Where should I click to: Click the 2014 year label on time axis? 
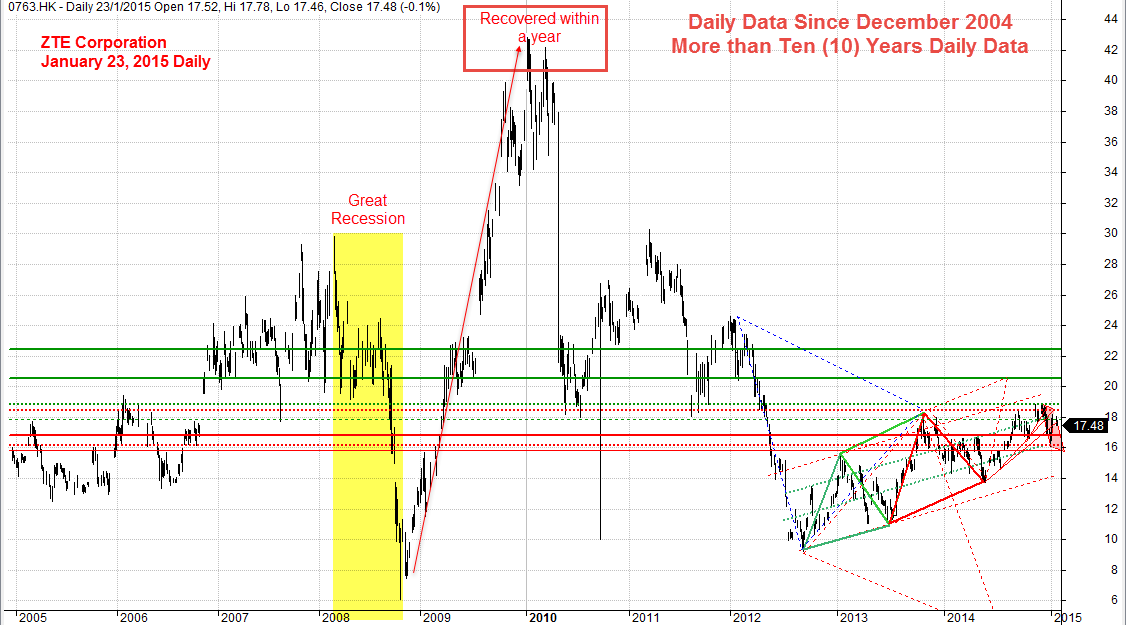961,617
